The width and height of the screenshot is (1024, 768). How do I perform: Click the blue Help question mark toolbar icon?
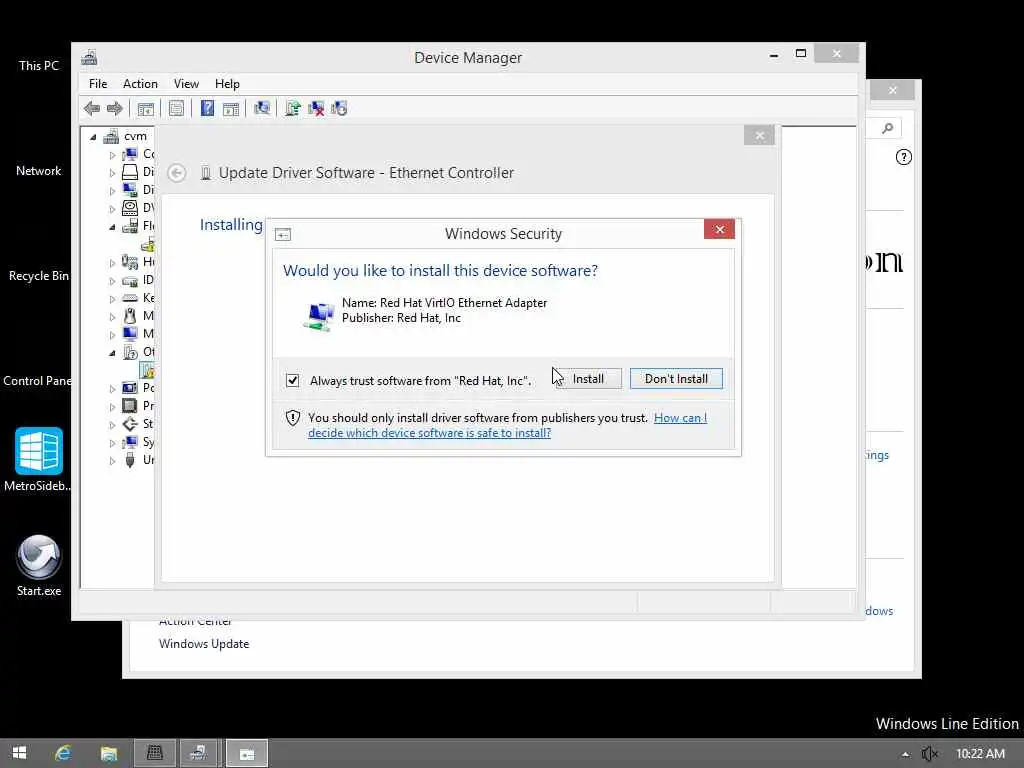point(207,108)
